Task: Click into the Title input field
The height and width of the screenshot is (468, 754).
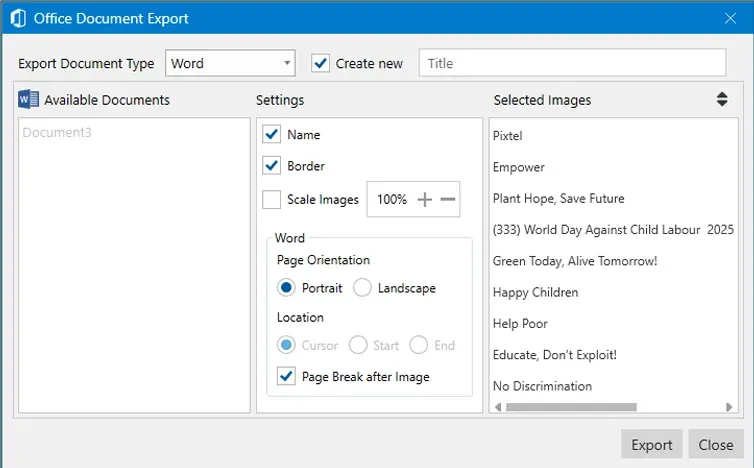Action: [572, 63]
